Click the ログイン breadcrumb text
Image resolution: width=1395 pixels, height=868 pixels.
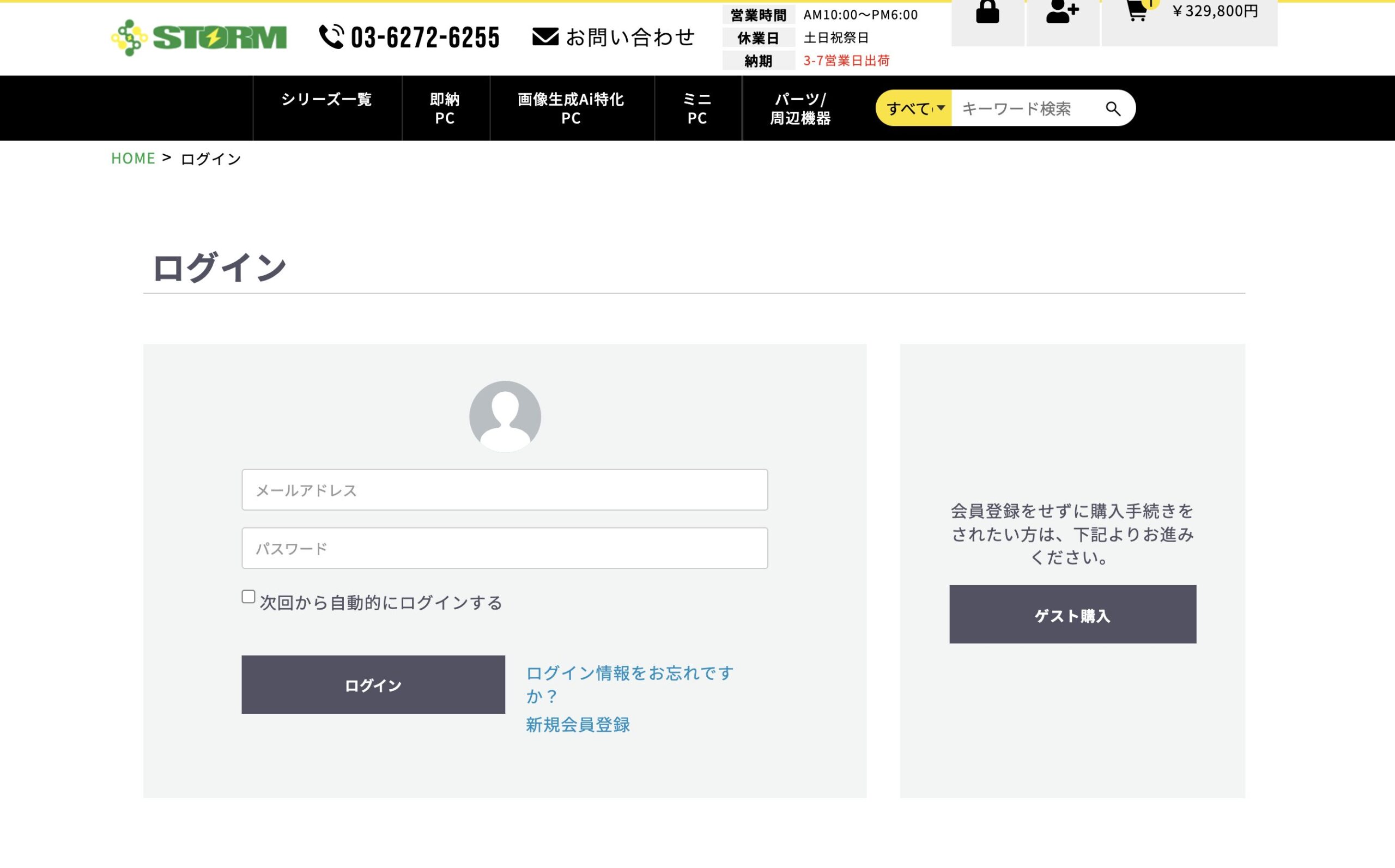[x=211, y=159]
